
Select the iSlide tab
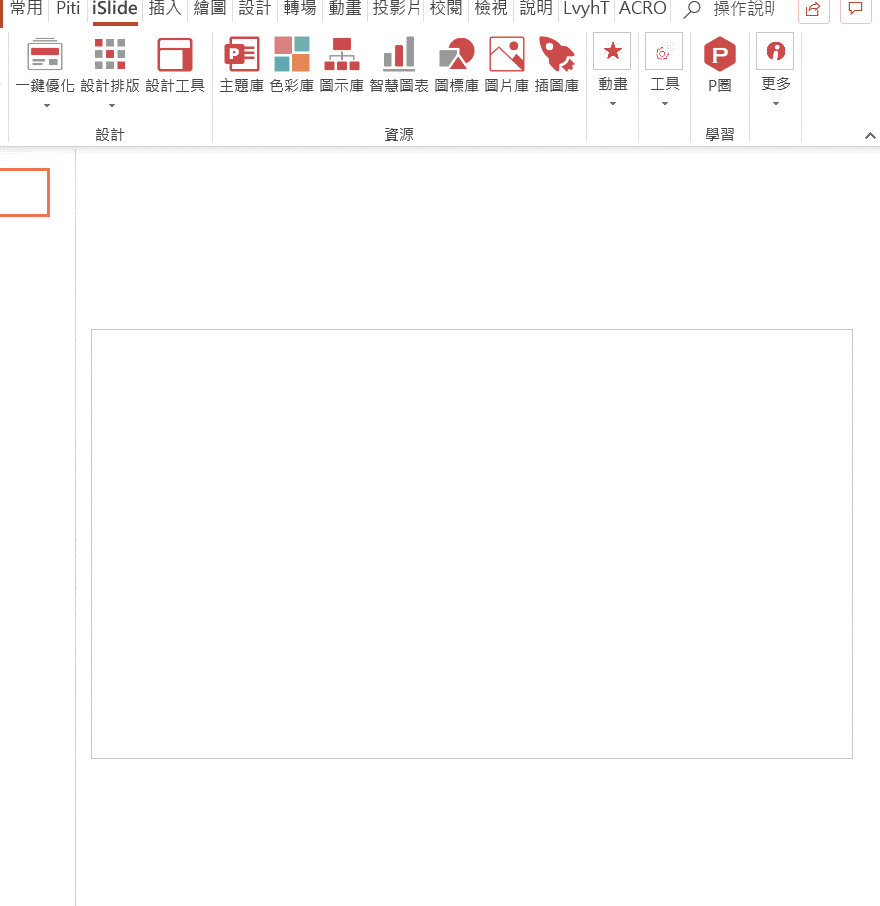115,9
